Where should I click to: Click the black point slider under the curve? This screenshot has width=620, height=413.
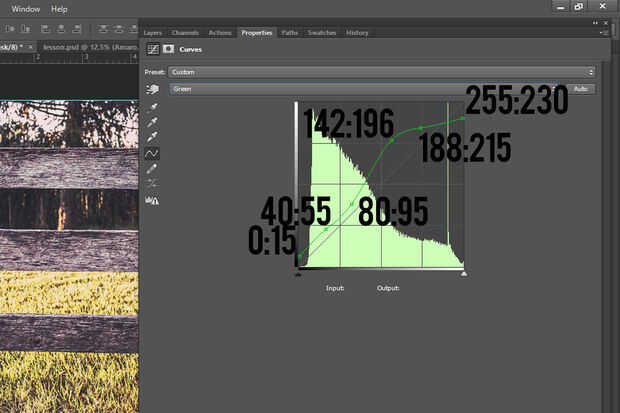[x=298, y=274]
